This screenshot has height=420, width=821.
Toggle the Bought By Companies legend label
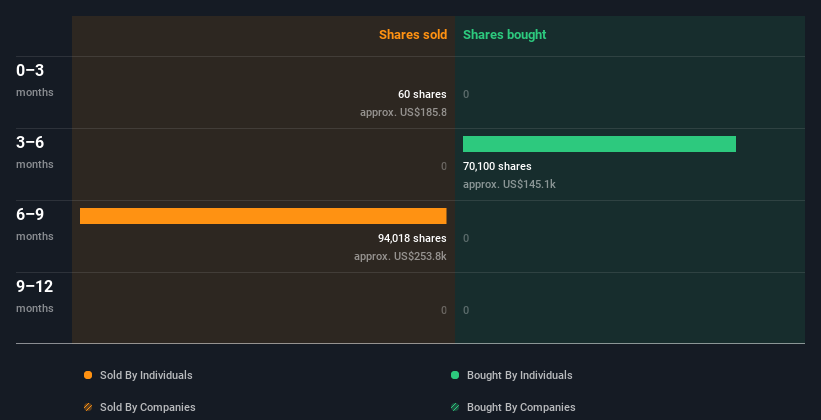click(521, 407)
